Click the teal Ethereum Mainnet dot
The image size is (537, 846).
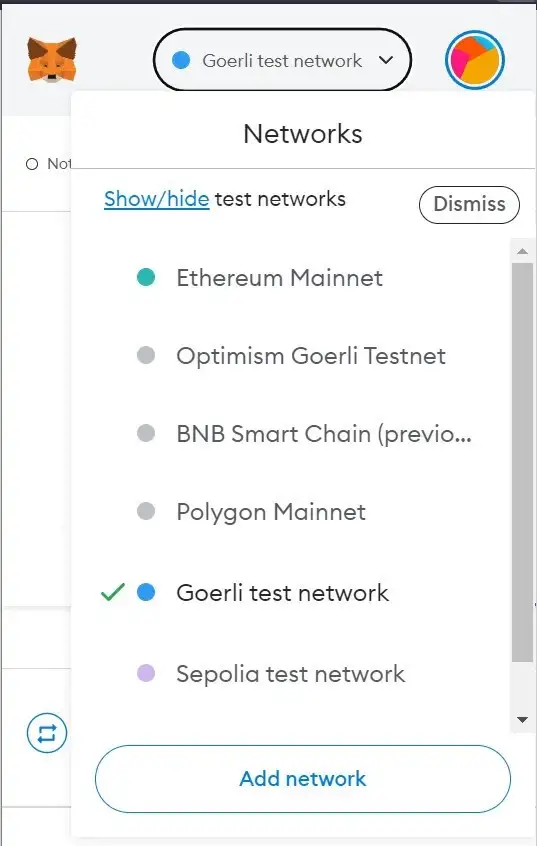pos(146,277)
